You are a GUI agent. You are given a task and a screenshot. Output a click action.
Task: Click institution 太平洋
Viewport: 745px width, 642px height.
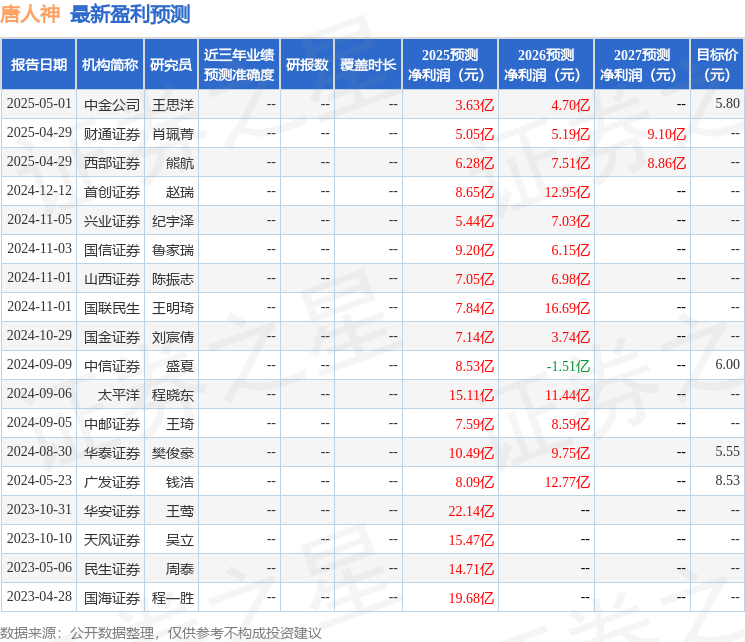point(119,395)
